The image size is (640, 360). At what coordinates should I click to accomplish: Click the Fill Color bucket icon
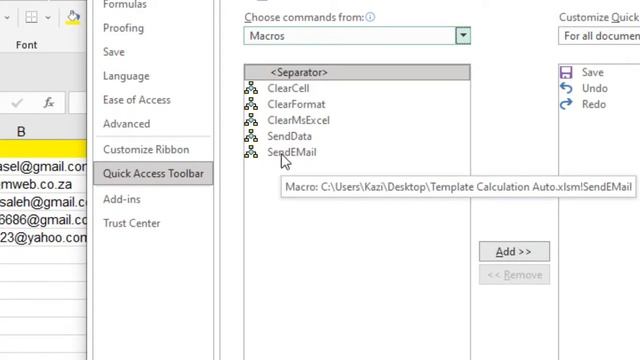pyautogui.click(x=73, y=18)
